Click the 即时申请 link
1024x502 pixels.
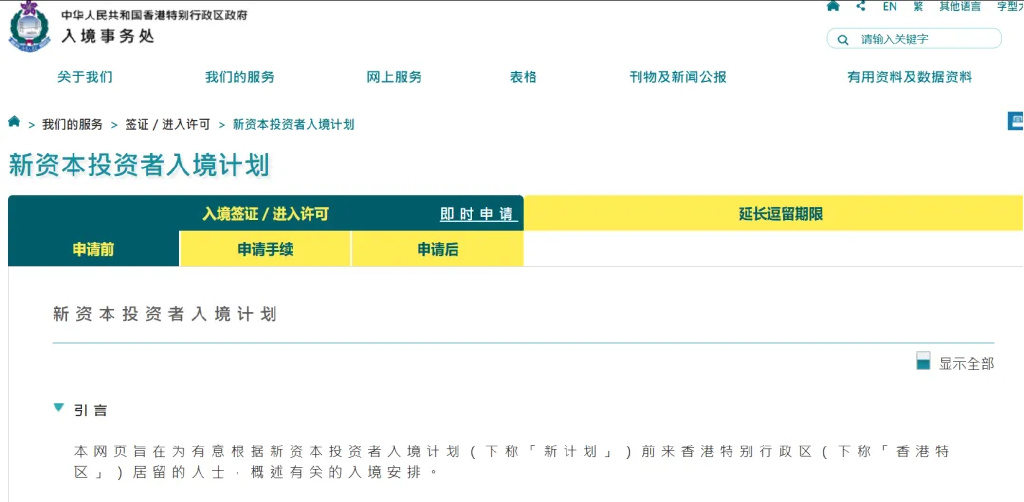pos(477,214)
